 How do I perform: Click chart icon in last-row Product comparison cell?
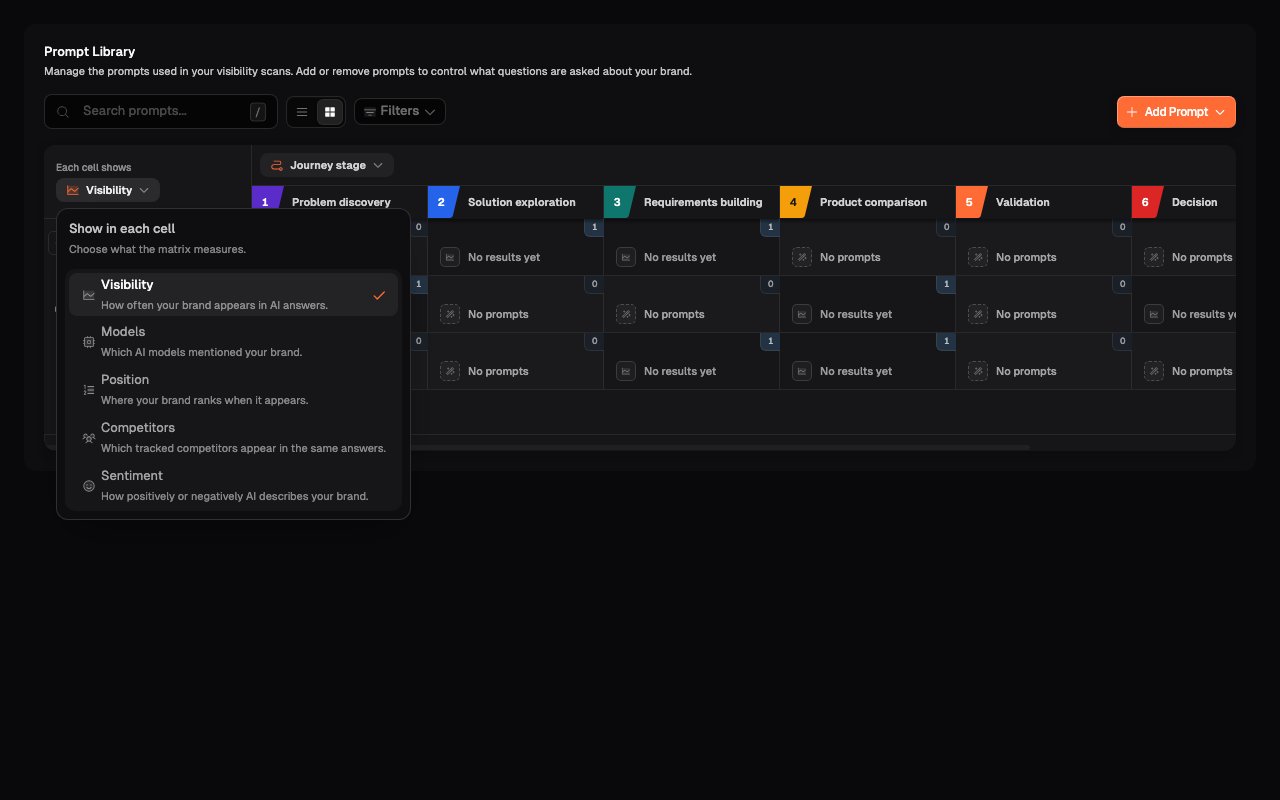pyautogui.click(x=802, y=371)
